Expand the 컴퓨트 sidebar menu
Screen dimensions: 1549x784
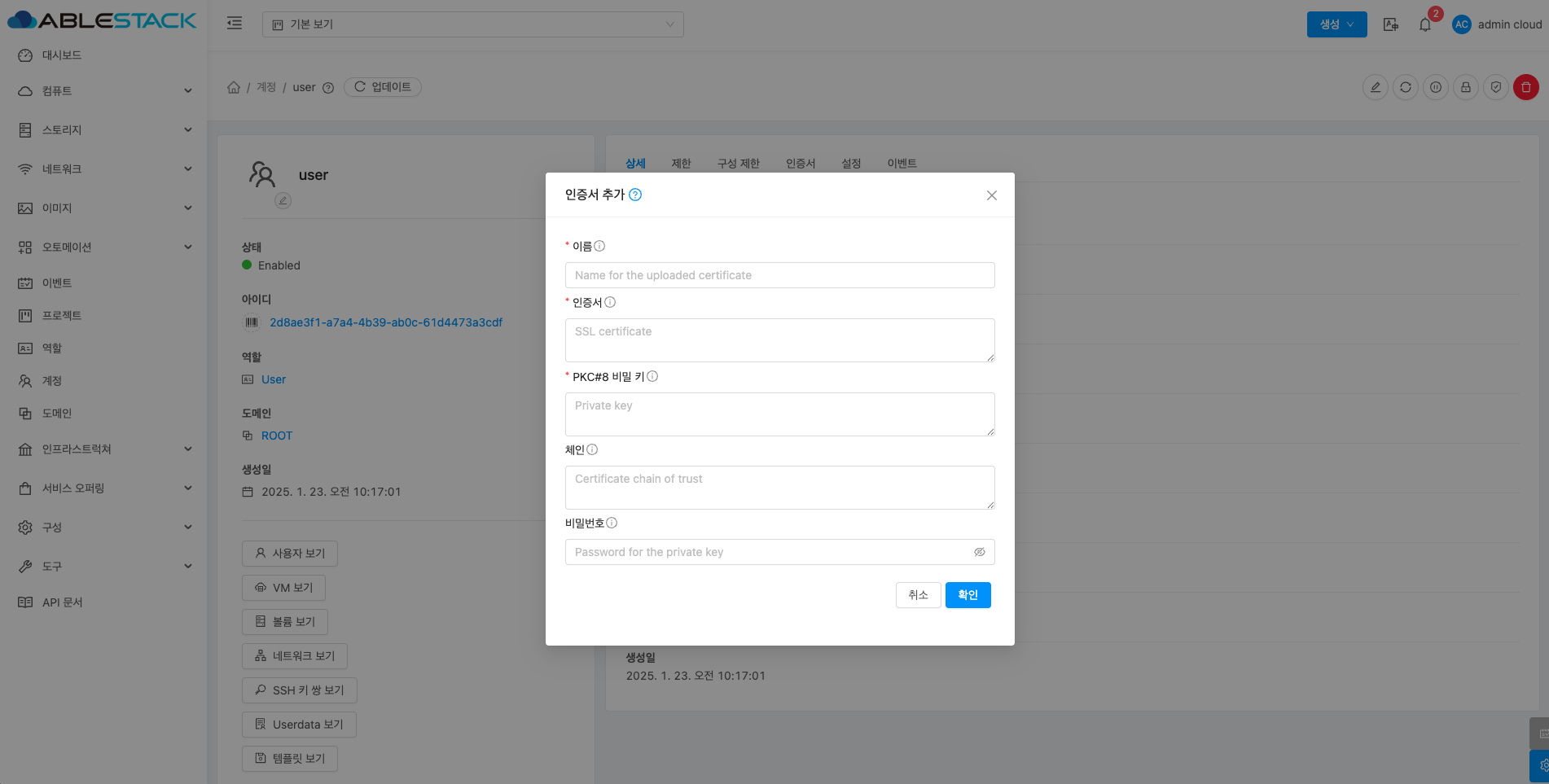106,91
